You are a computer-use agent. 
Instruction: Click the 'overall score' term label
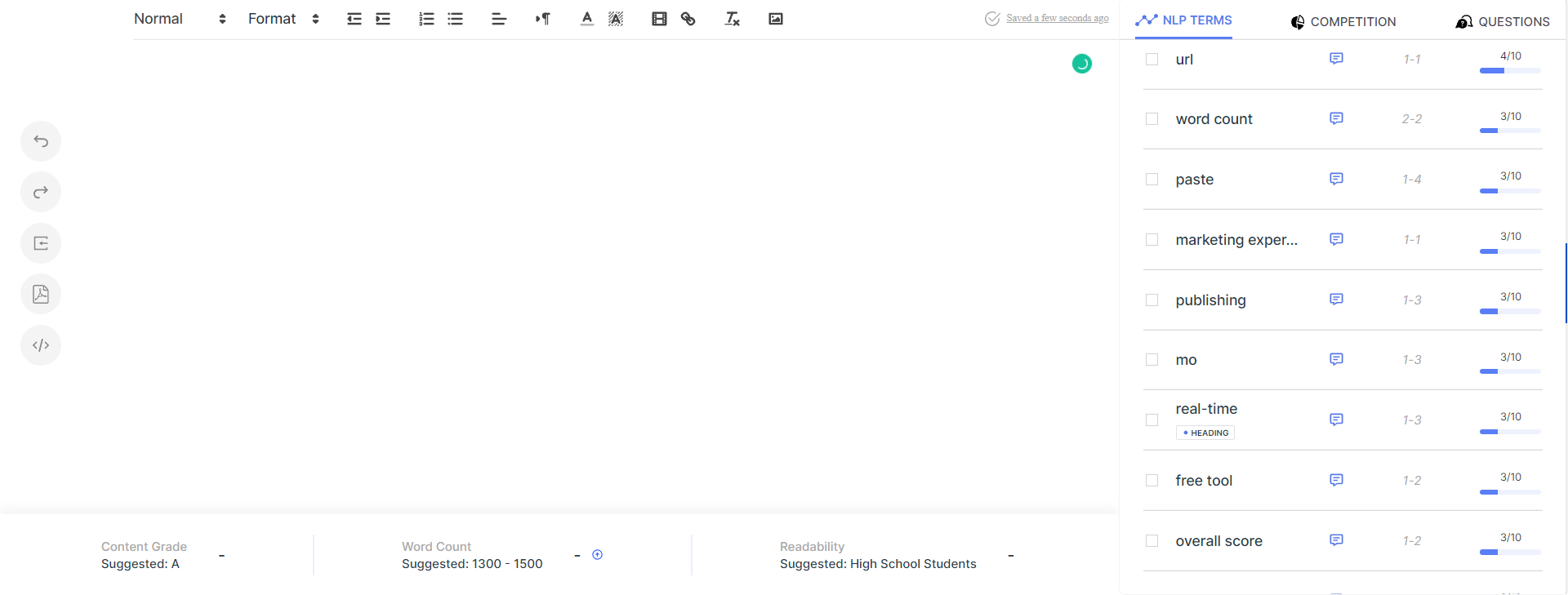pyautogui.click(x=1218, y=541)
